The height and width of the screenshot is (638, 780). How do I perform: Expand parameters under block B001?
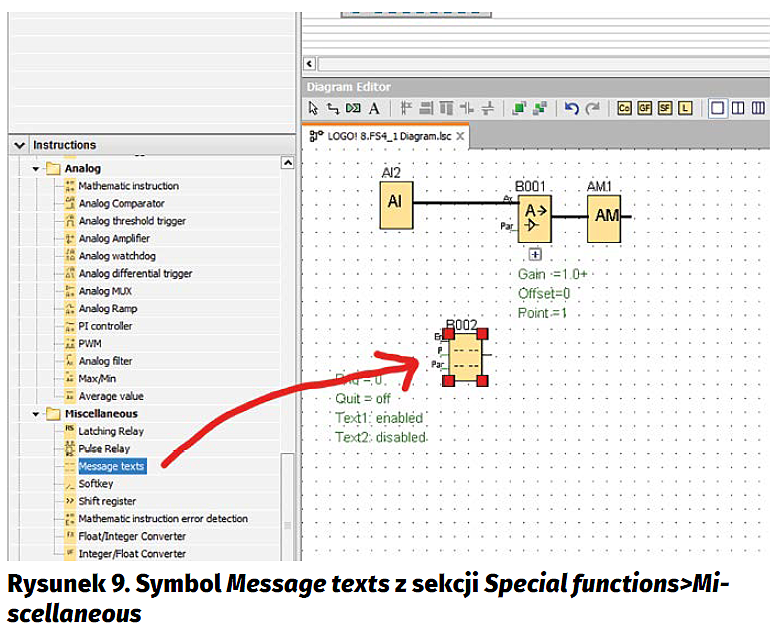pyautogui.click(x=535, y=254)
